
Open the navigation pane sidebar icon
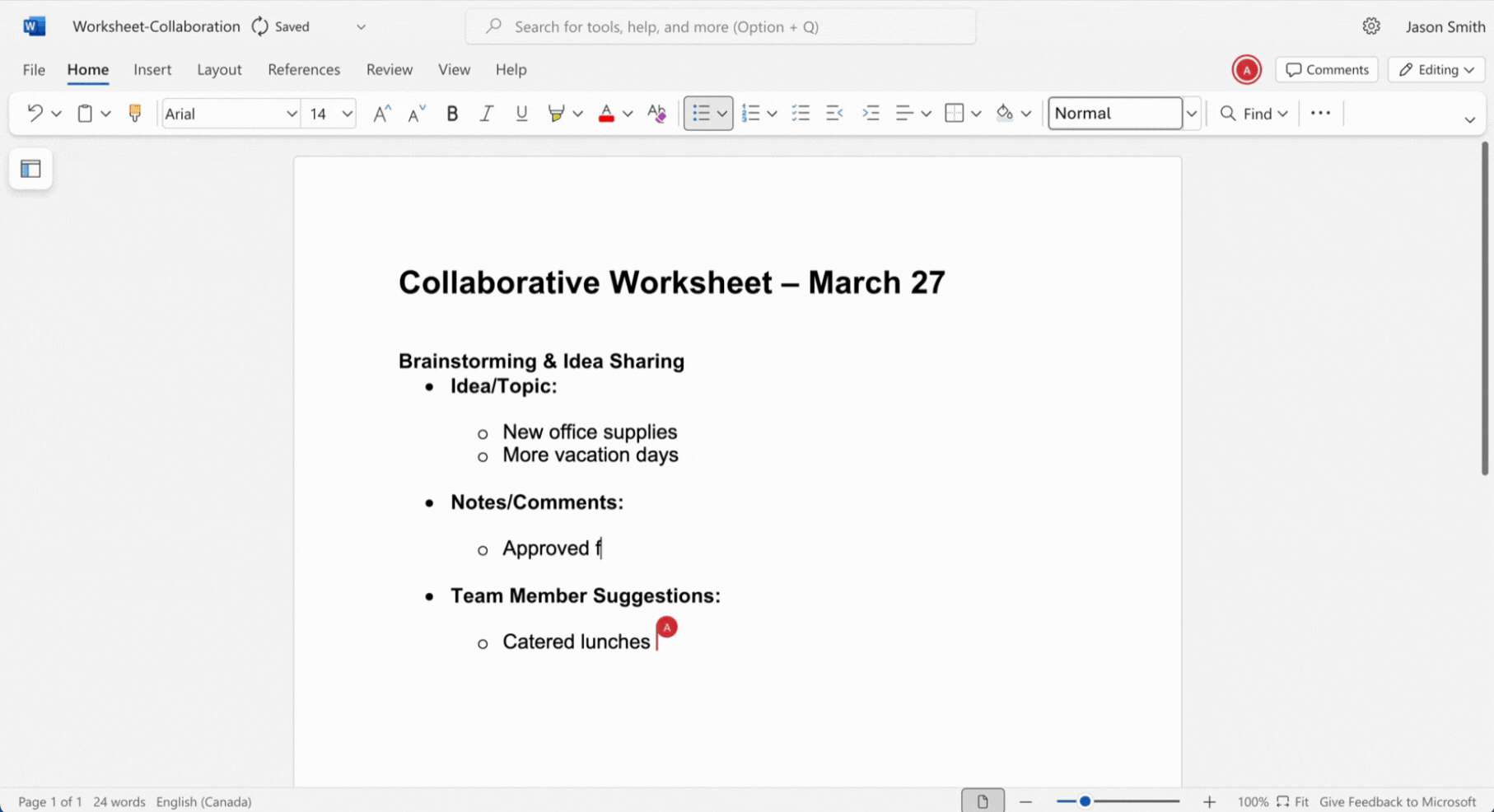coord(30,169)
